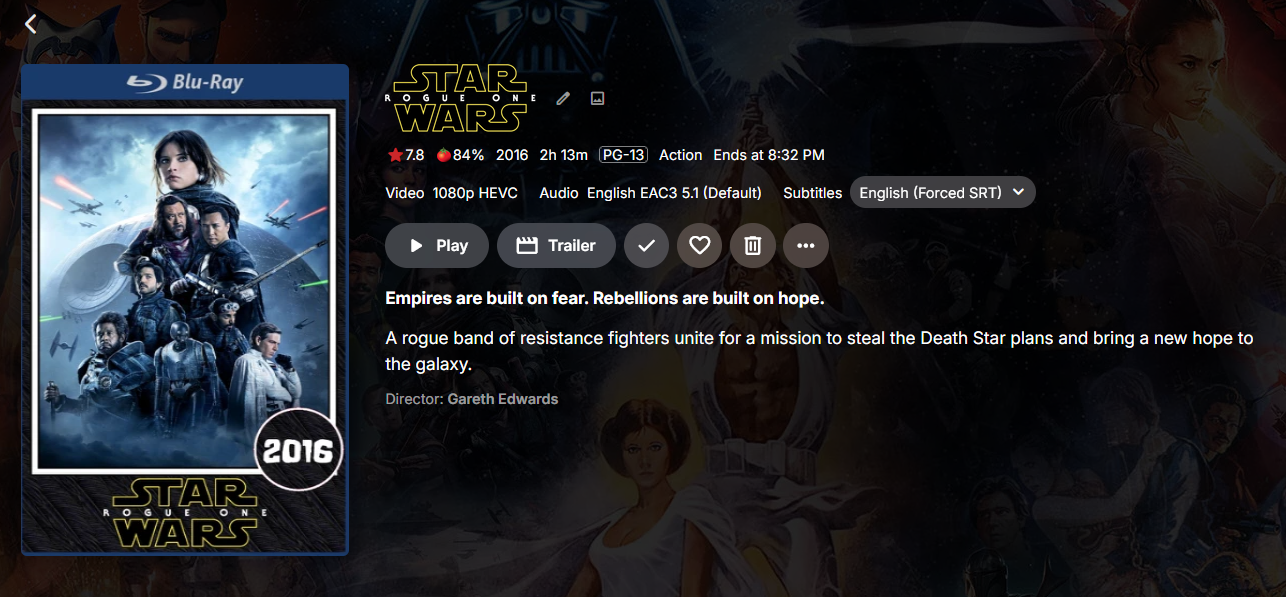Image resolution: width=1286 pixels, height=597 pixels.
Task: Click the star 7.8 community rating
Action: [406, 155]
